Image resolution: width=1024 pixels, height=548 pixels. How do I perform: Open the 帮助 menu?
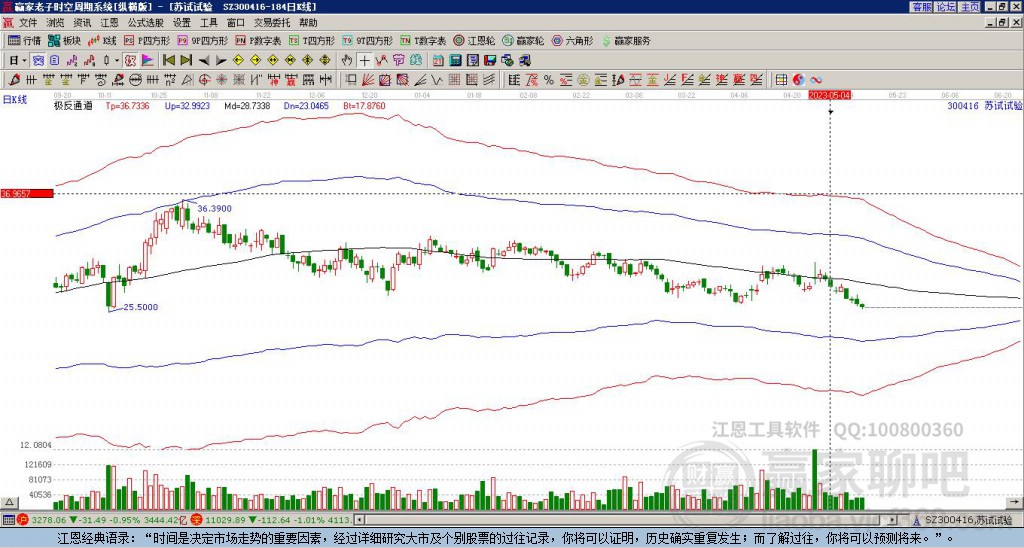(x=308, y=23)
